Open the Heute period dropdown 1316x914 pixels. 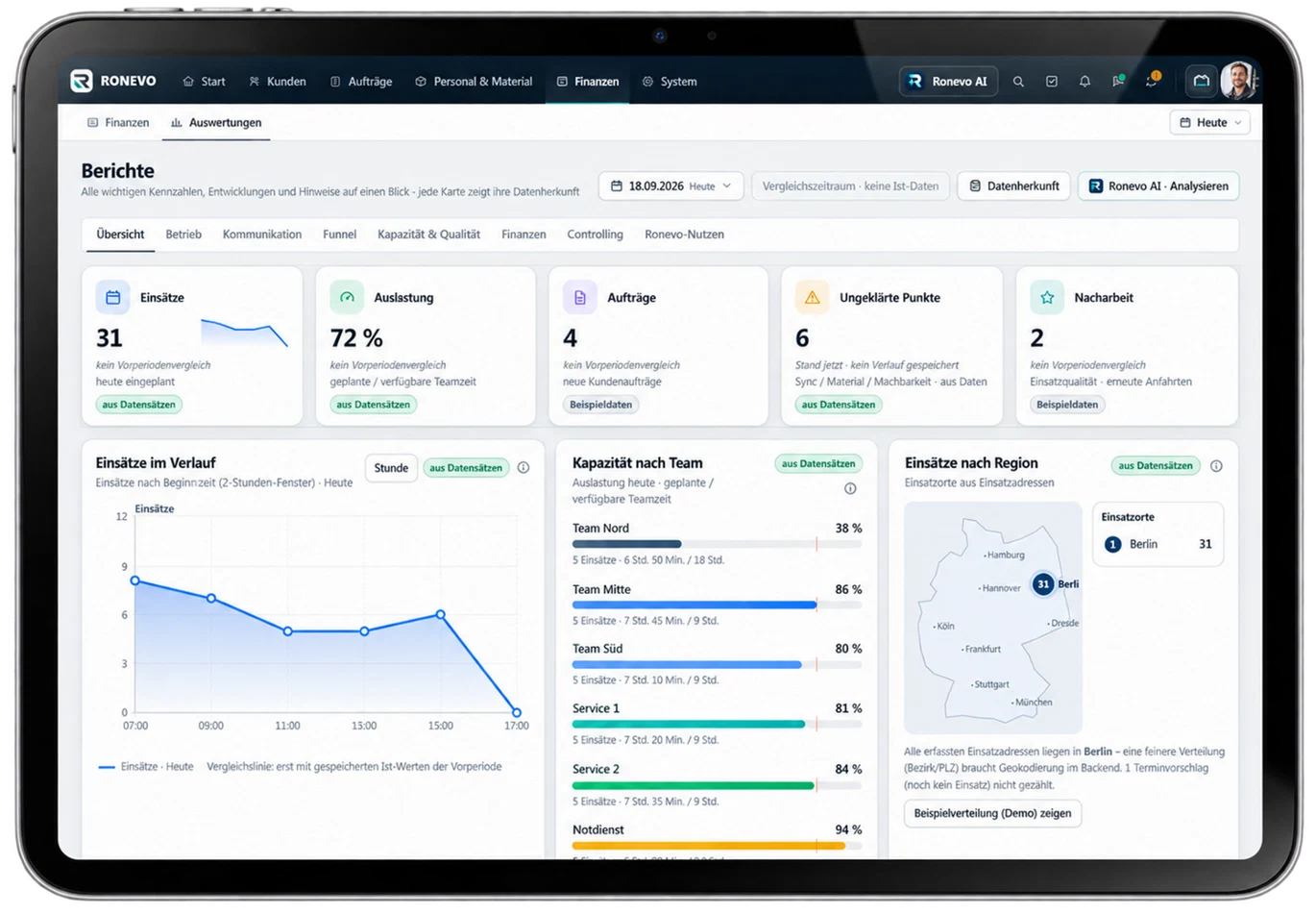coord(1210,123)
